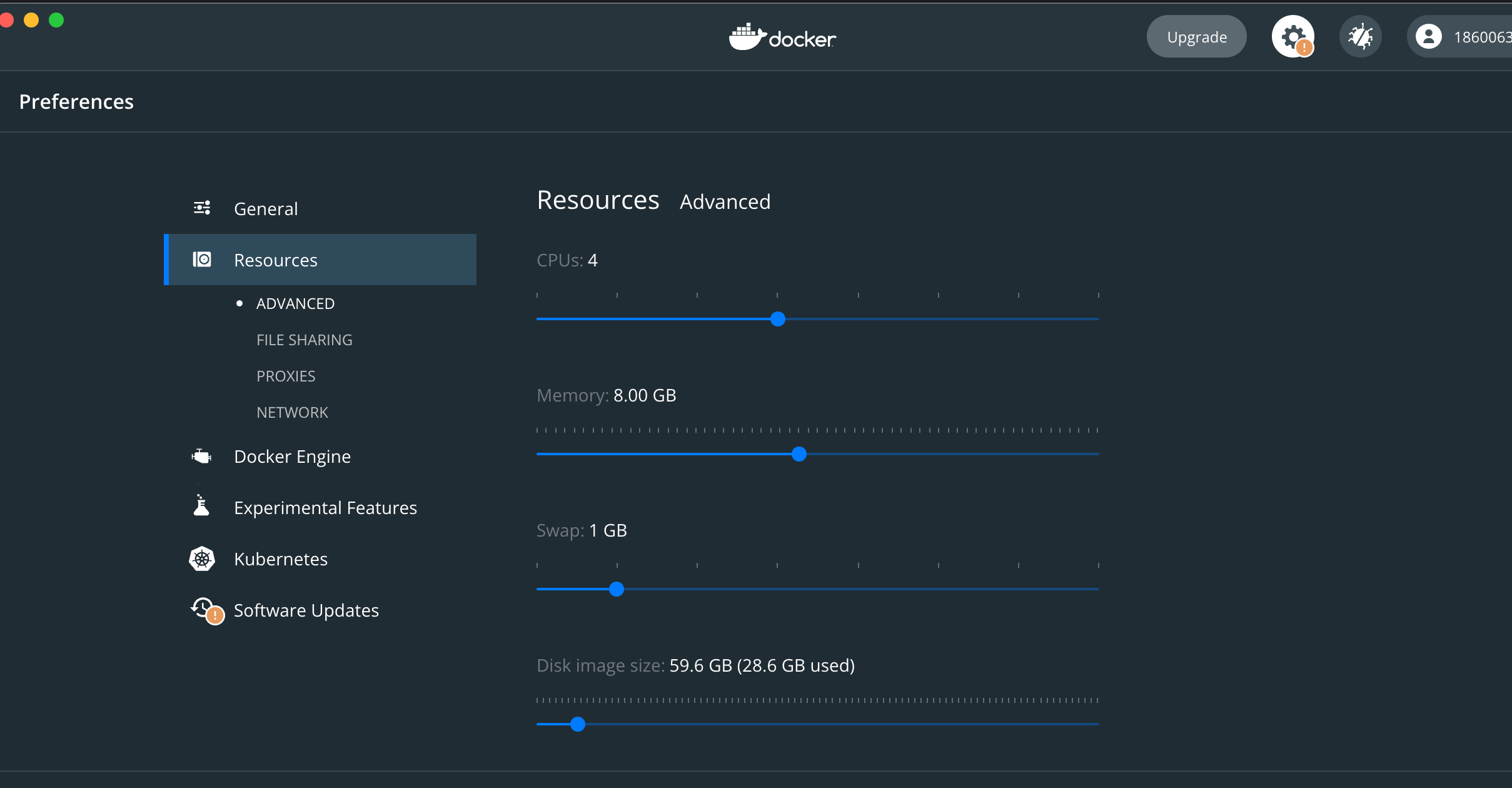Click the CPUs slider handle
Viewport: 1512px width, 788px height.
(777, 319)
